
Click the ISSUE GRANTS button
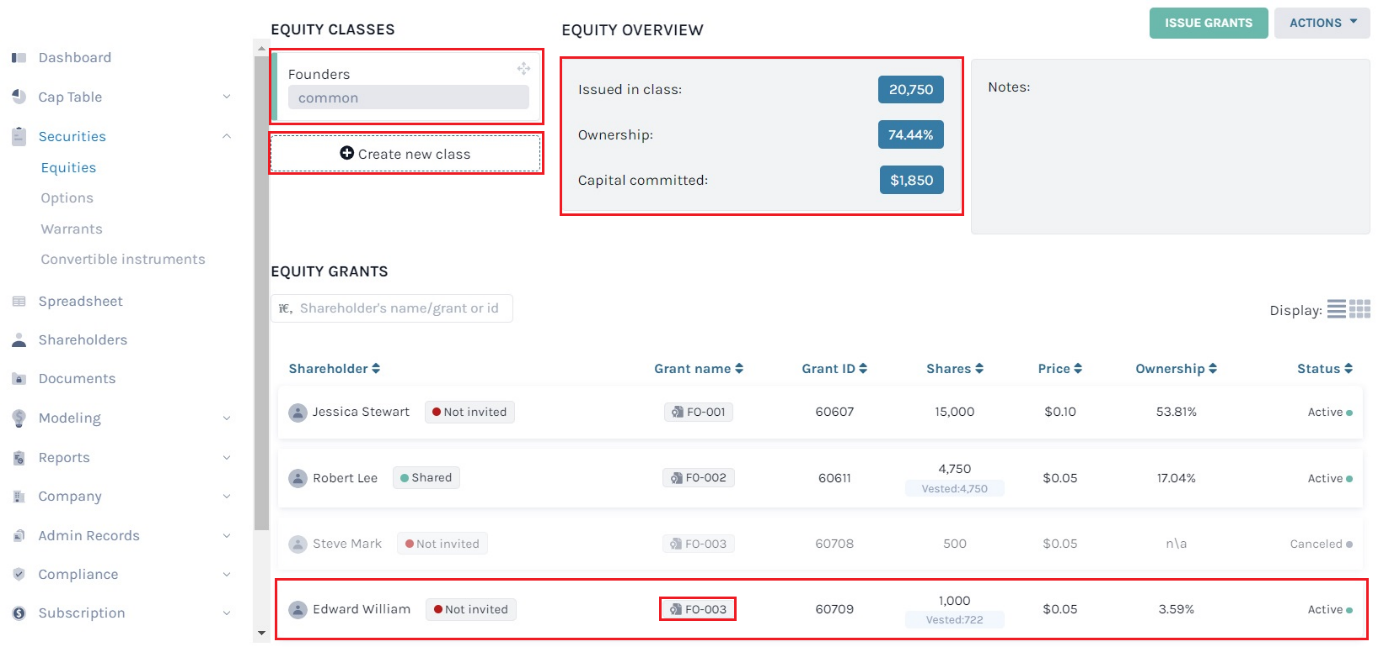[x=1208, y=23]
